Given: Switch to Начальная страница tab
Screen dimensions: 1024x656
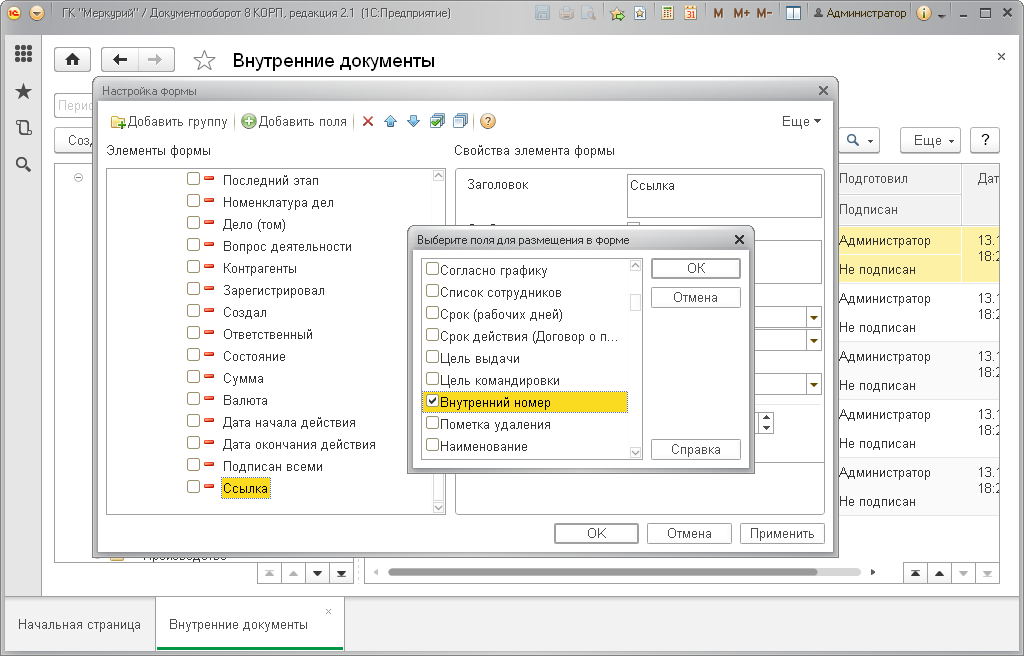Looking at the screenshot, I should pos(79,625).
